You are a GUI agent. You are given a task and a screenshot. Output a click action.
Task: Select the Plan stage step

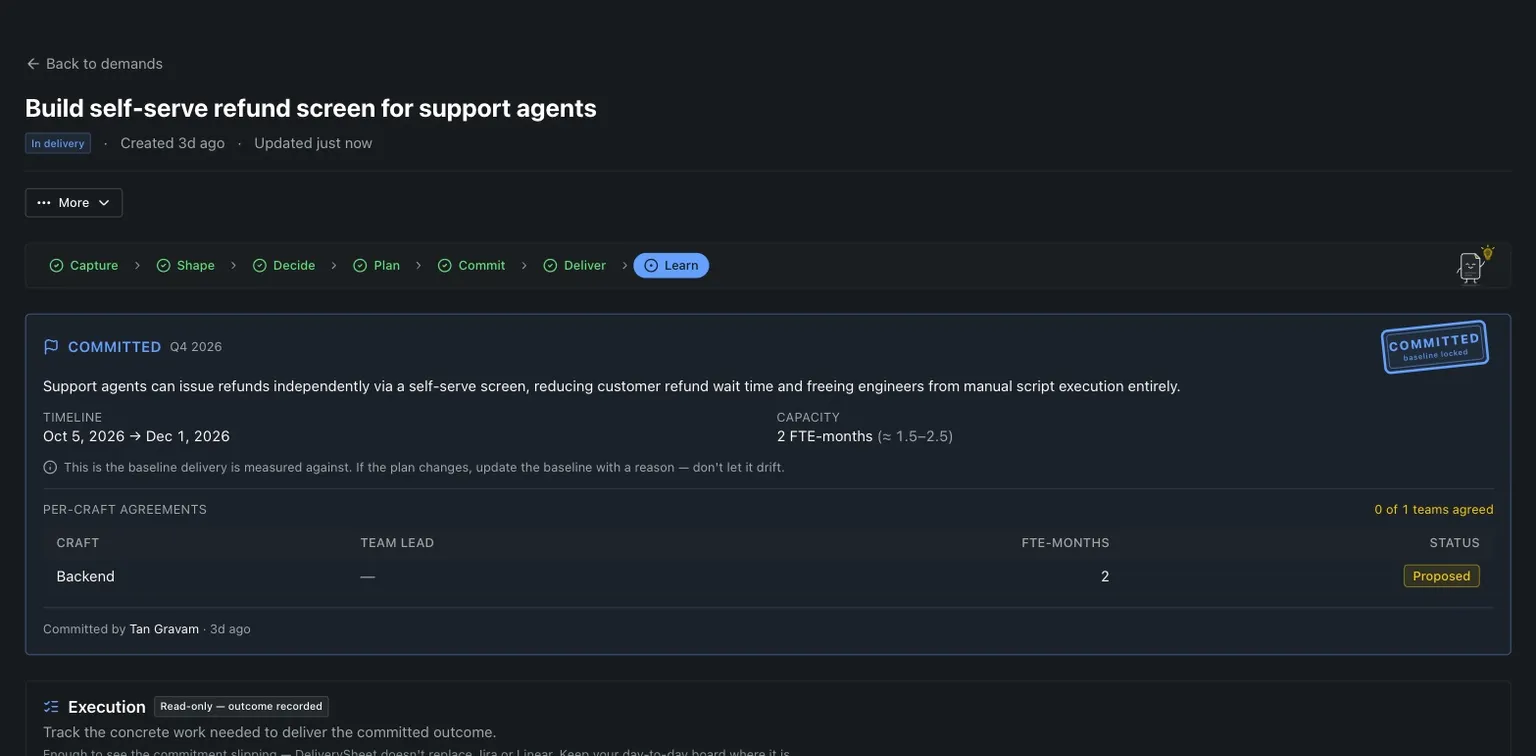point(376,265)
